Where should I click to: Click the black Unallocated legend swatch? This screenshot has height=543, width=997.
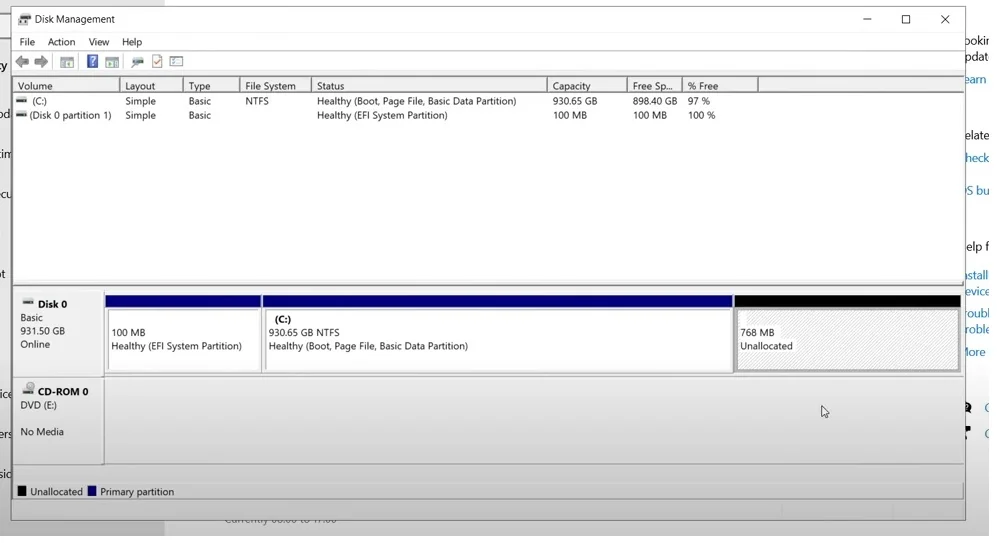[22, 491]
